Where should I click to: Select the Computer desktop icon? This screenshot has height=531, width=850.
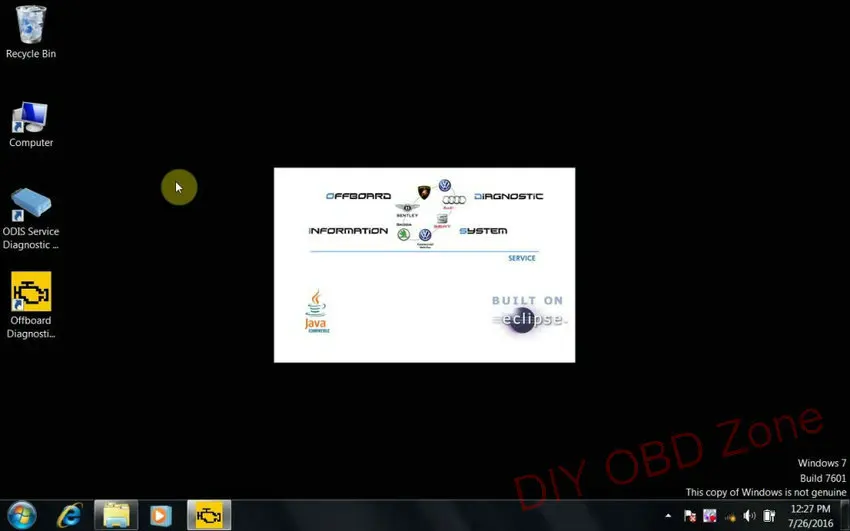click(31, 124)
